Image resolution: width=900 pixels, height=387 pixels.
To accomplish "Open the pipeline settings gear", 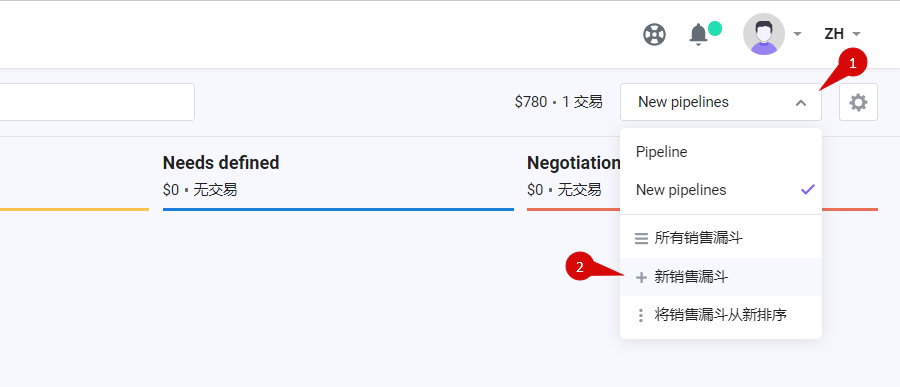I will click(x=858, y=103).
